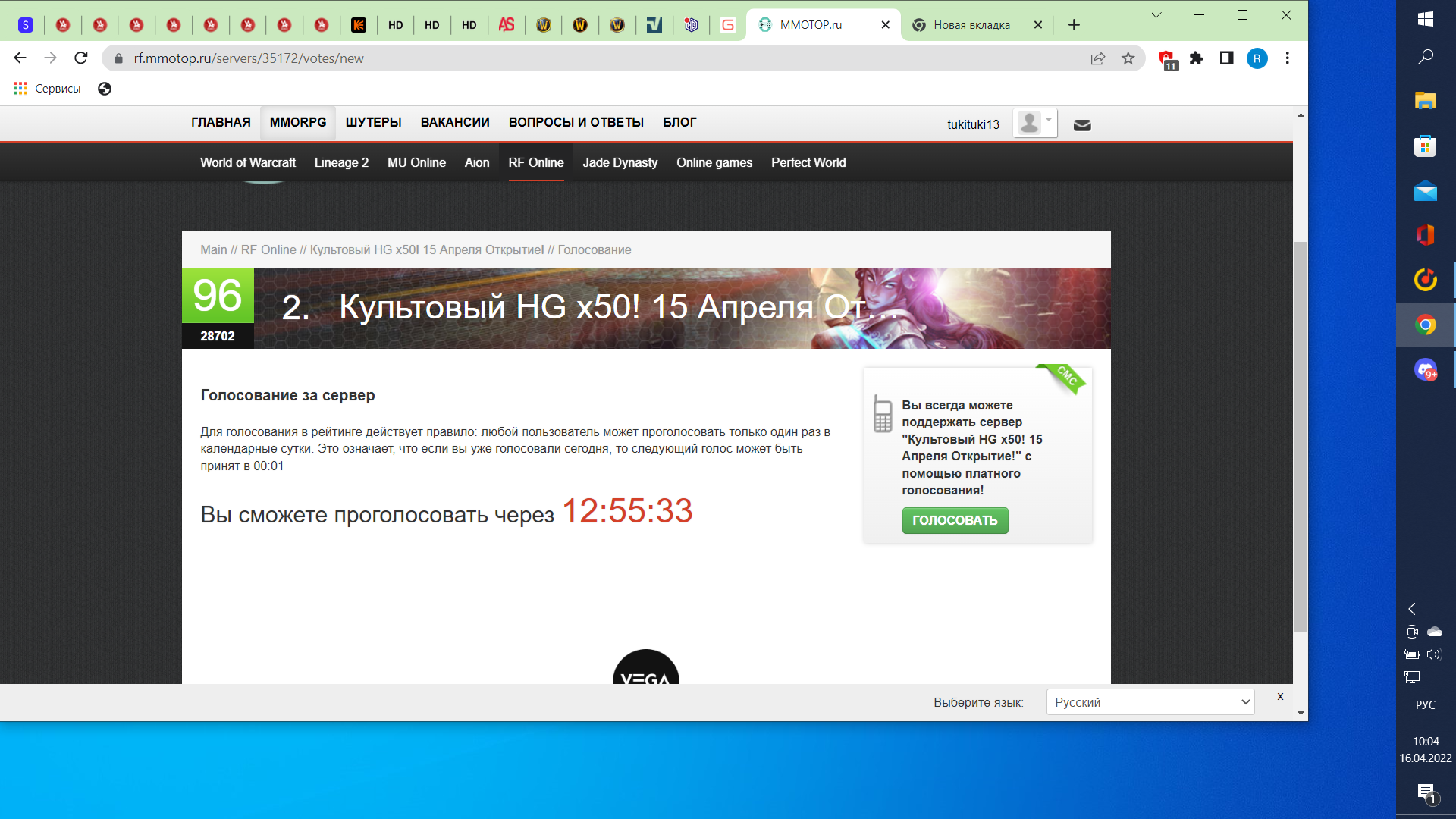Open a new browser tab
The image size is (1456, 819).
coord(1074,25)
